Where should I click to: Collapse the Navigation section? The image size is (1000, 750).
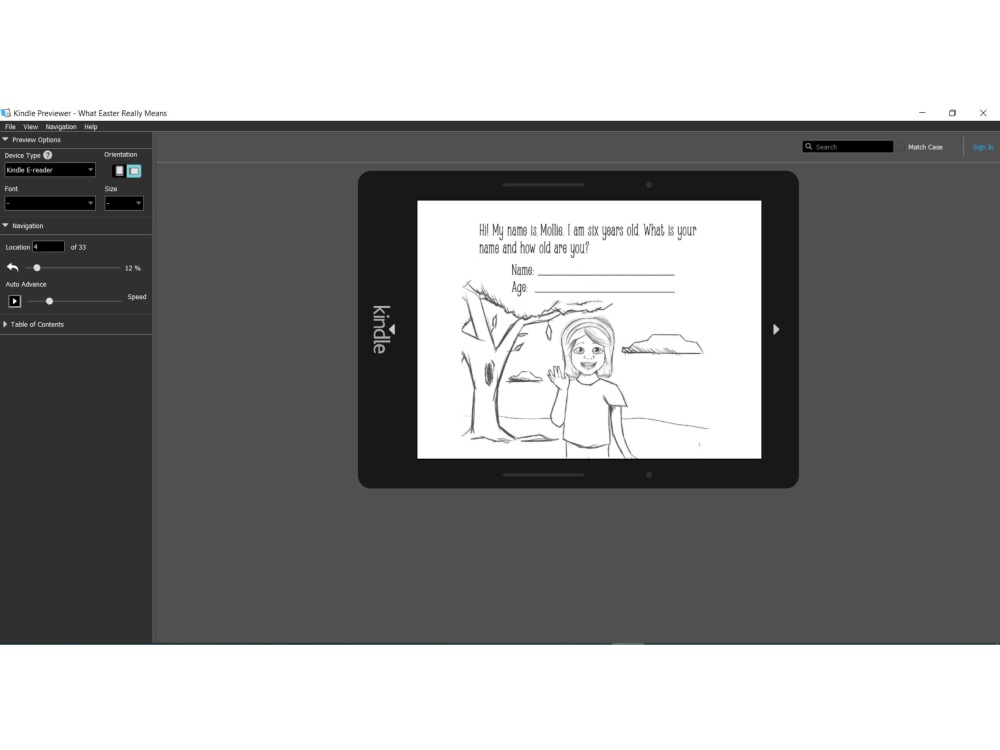5,226
